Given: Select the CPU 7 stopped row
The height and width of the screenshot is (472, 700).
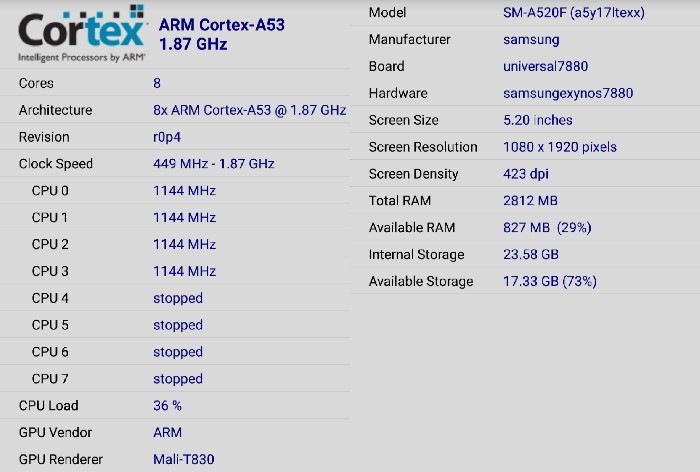Looking at the screenshot, I should tap(175, 379).
